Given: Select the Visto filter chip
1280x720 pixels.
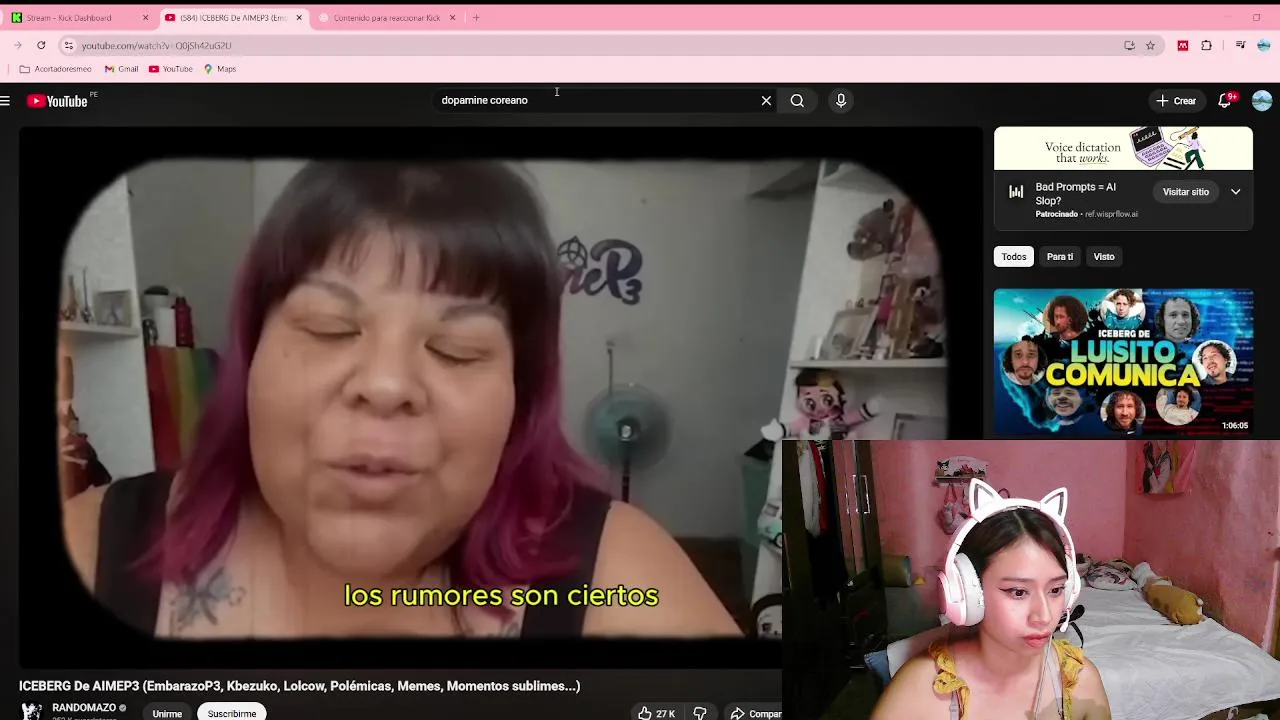Looking at the screenshot, I should click(1104, 257).
